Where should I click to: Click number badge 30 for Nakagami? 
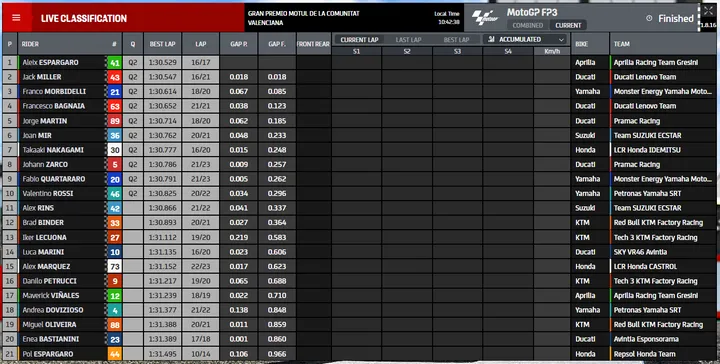(114, 150)
